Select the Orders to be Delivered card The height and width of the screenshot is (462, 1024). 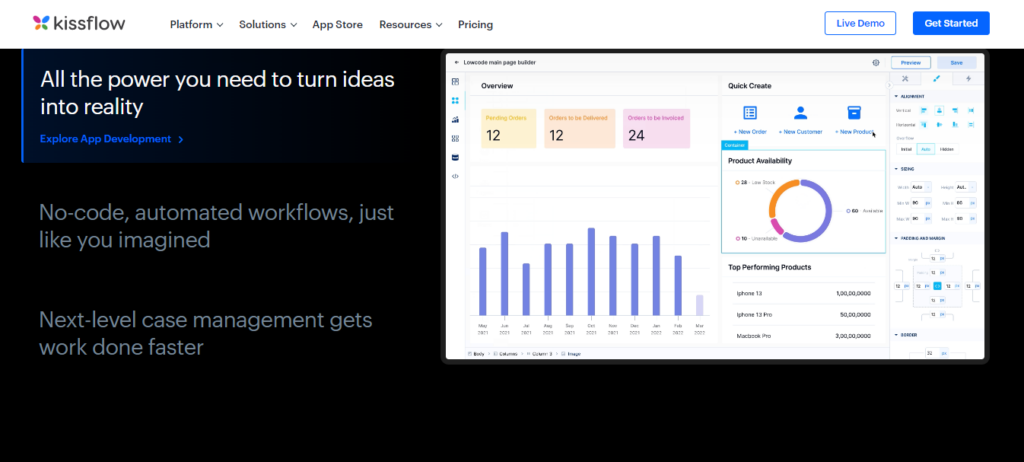coord(580,128)
